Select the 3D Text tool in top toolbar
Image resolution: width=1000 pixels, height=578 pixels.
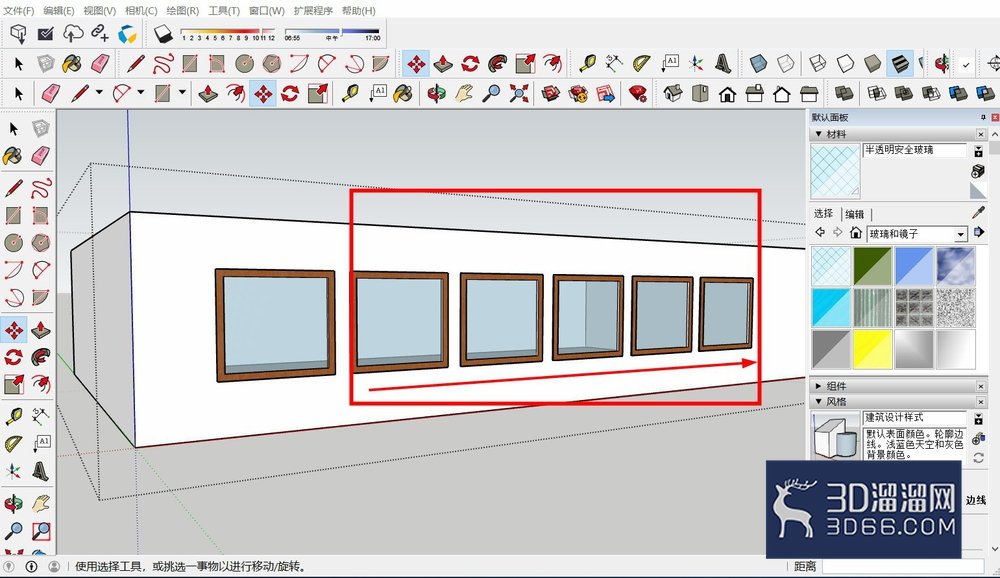point(723,63)
